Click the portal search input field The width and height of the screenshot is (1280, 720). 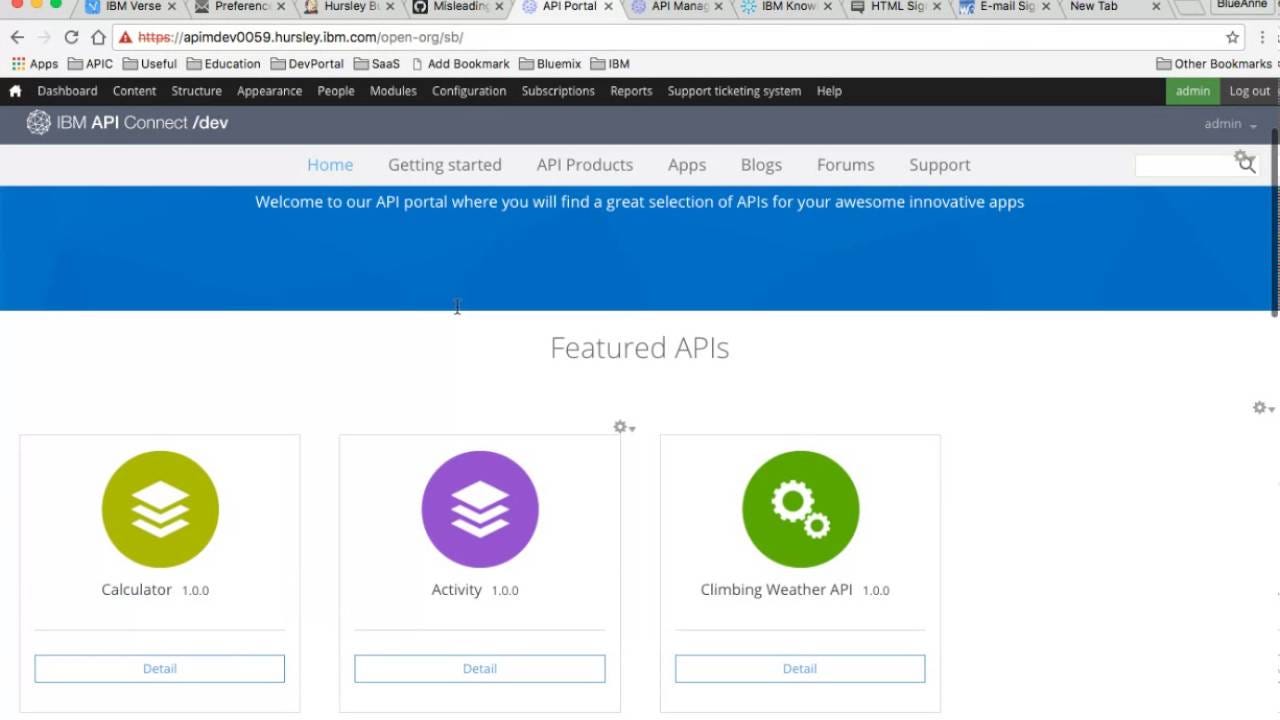pyautogui.click(x=1185, y=166)
